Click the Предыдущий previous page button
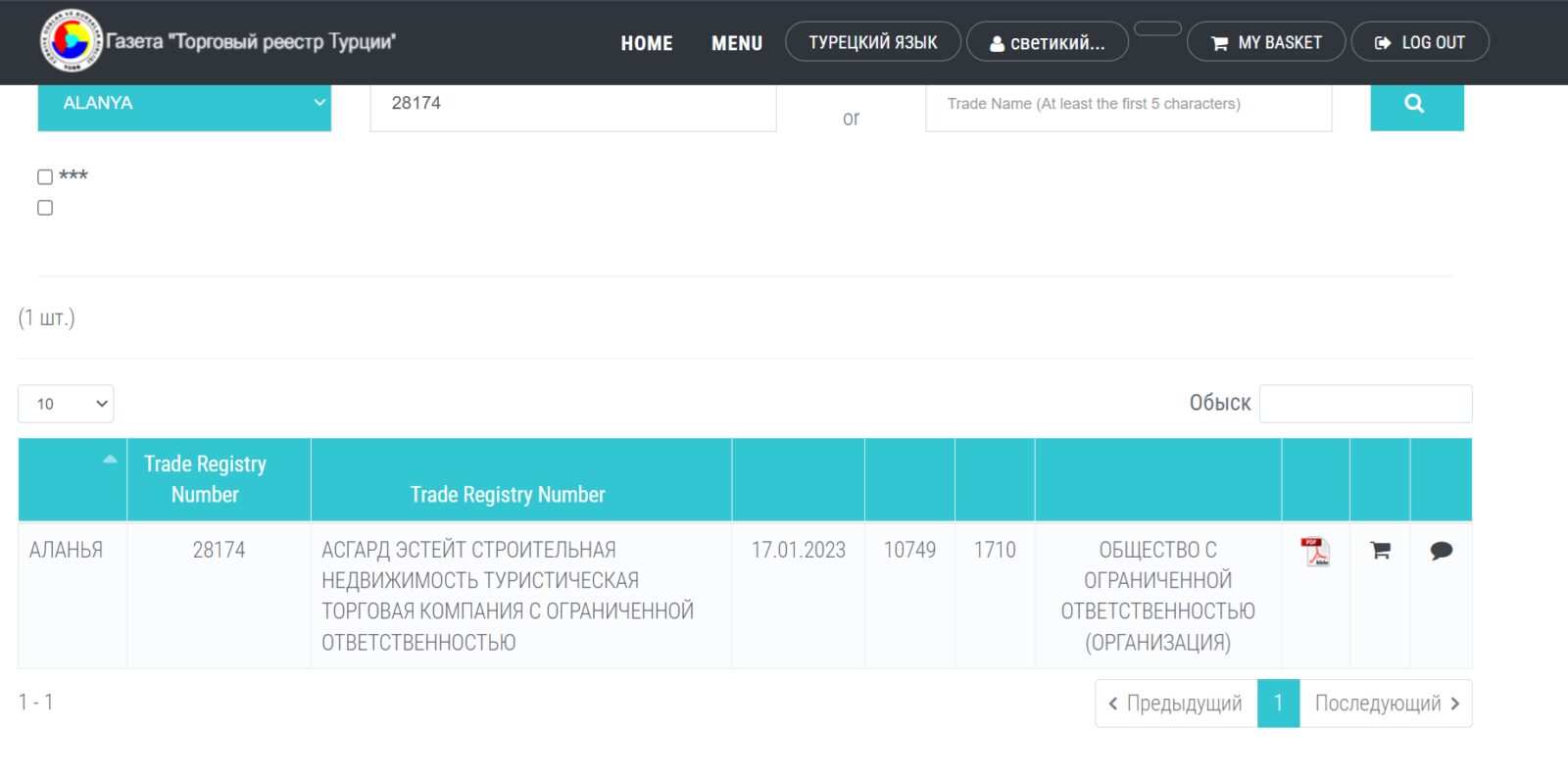The width and height of the screenshot is (1568, 777). pos(1176,704)
